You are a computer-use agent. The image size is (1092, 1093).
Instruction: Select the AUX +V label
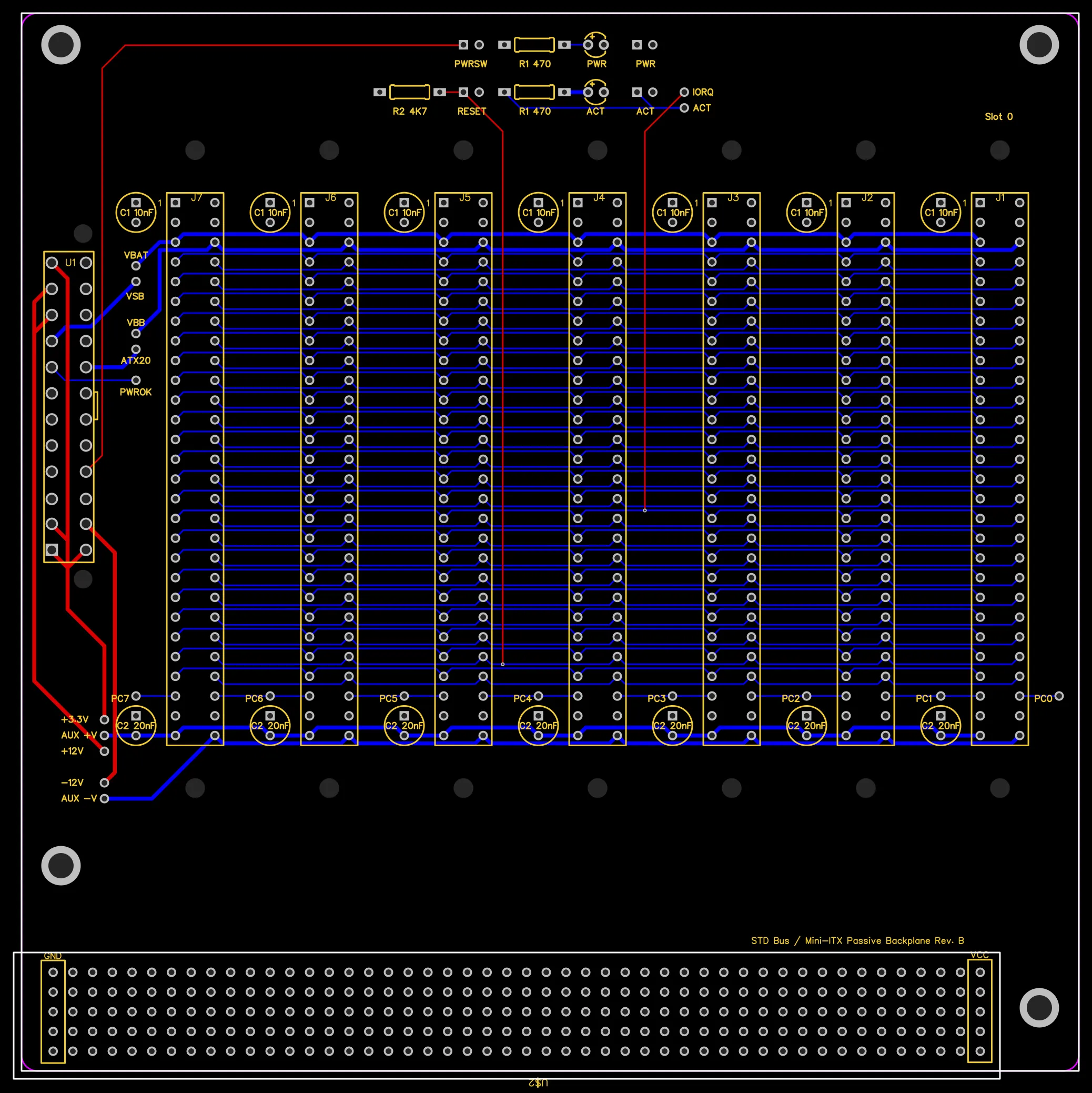pos(78,736)
